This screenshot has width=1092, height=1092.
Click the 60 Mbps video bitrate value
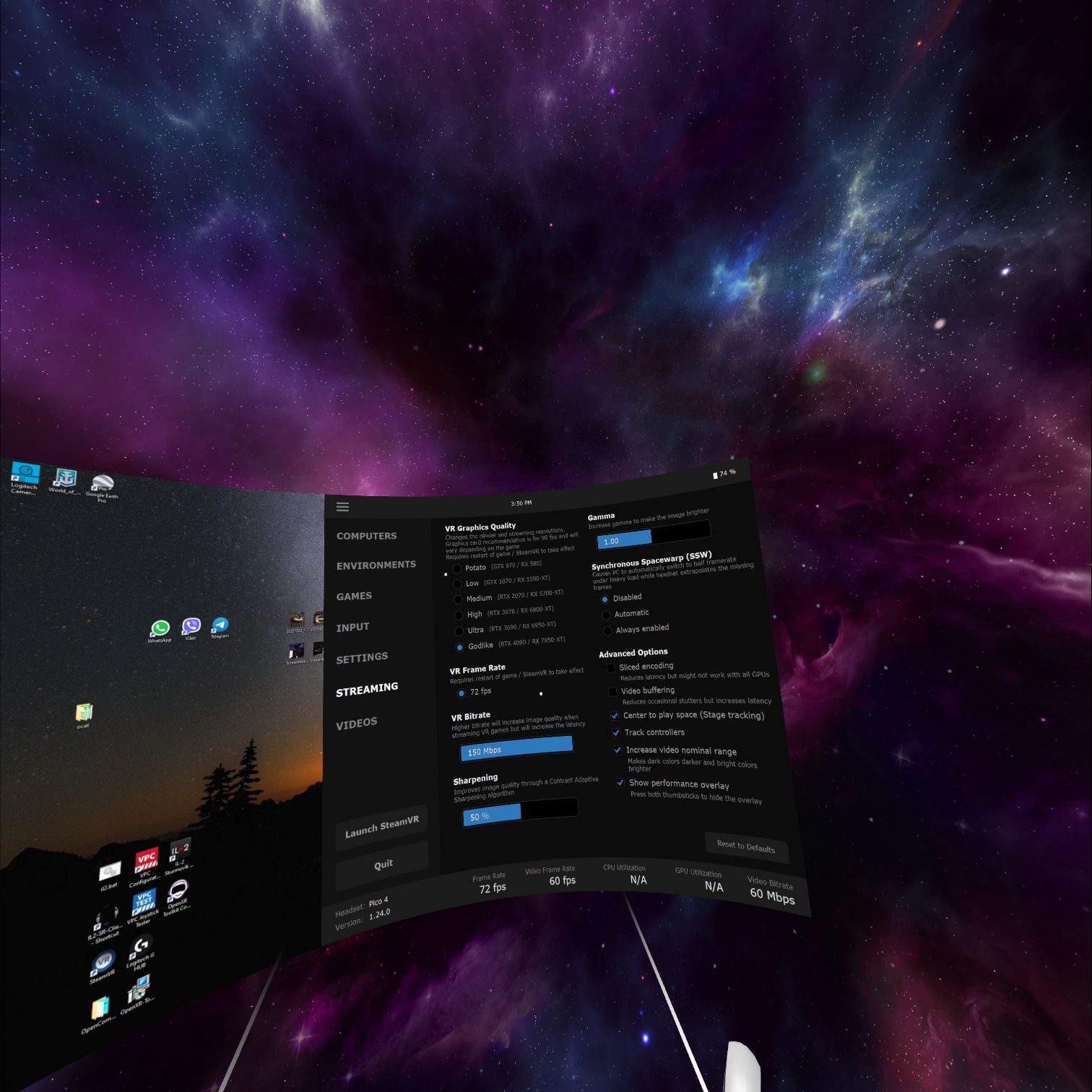point(772,896)
